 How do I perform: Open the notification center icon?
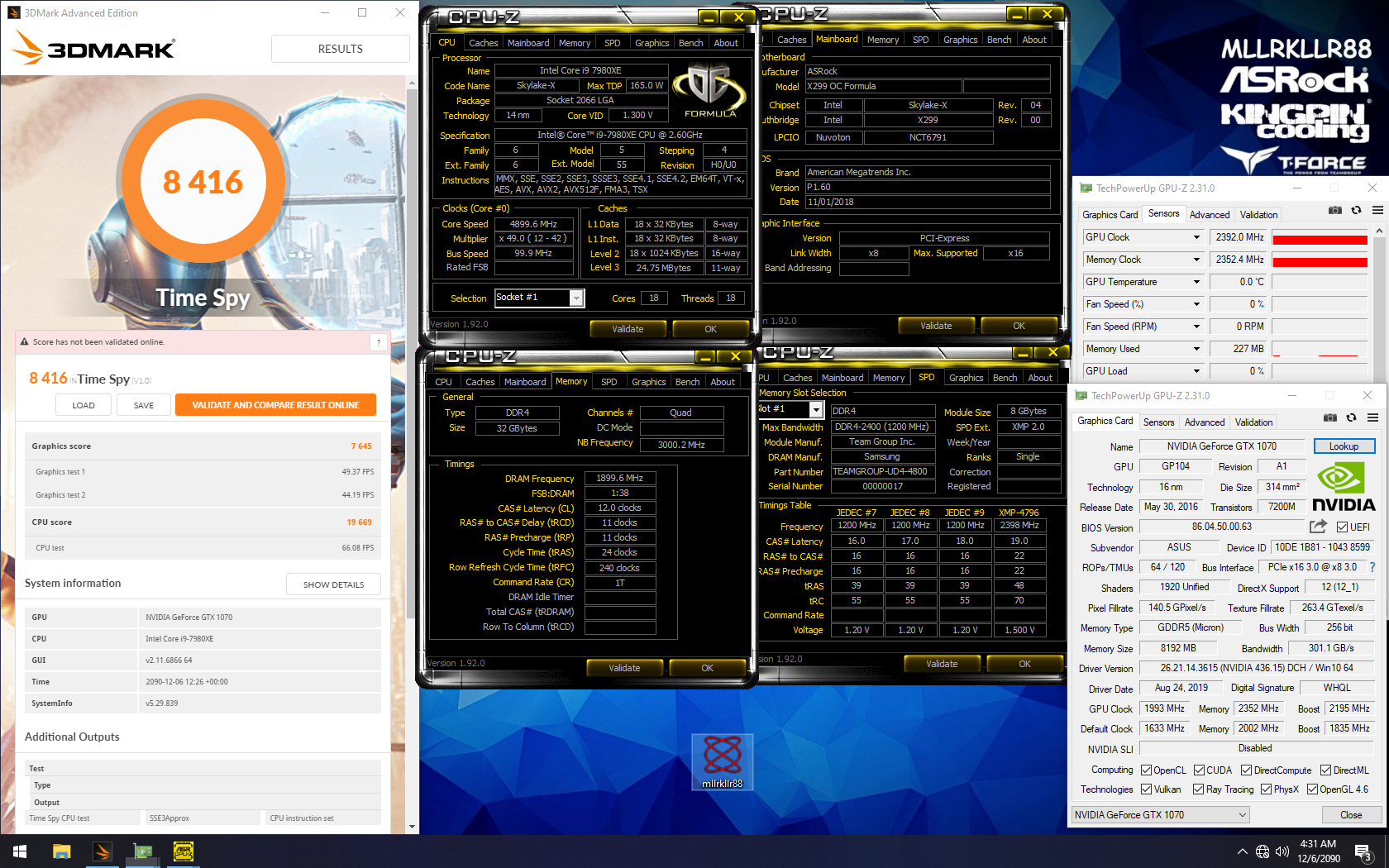coord(1363,851)
